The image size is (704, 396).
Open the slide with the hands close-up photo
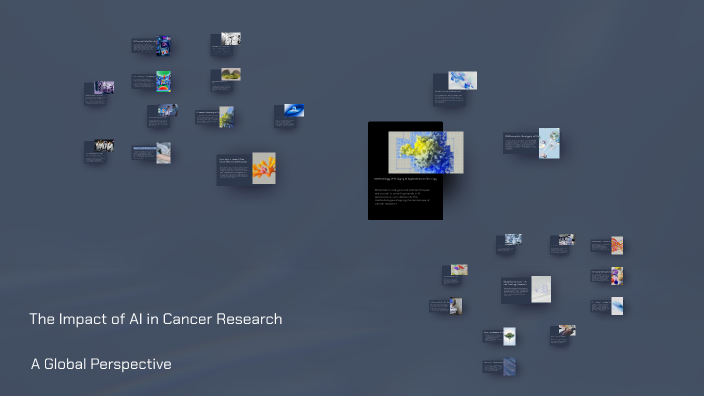click(563, 335)
